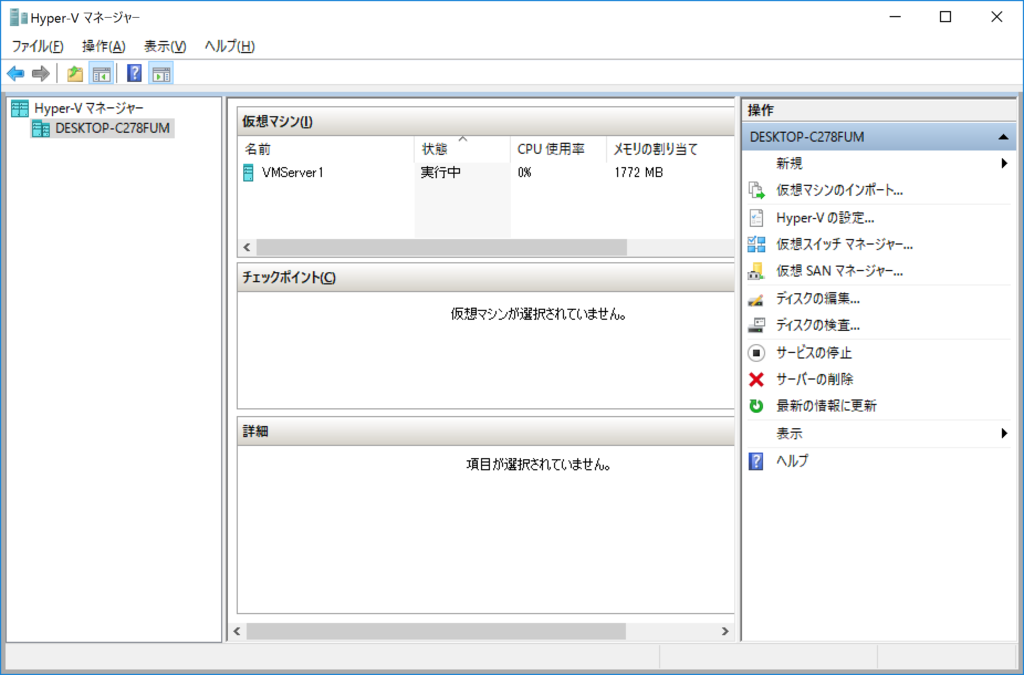
Task: Click ディスクの編集... action
Action: coord(818,299)
